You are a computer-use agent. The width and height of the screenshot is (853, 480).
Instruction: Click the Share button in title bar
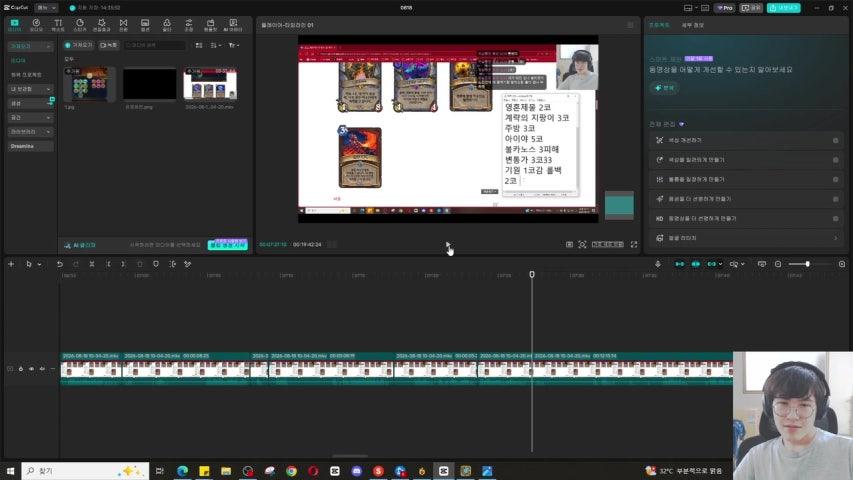[x=751, y=8]
